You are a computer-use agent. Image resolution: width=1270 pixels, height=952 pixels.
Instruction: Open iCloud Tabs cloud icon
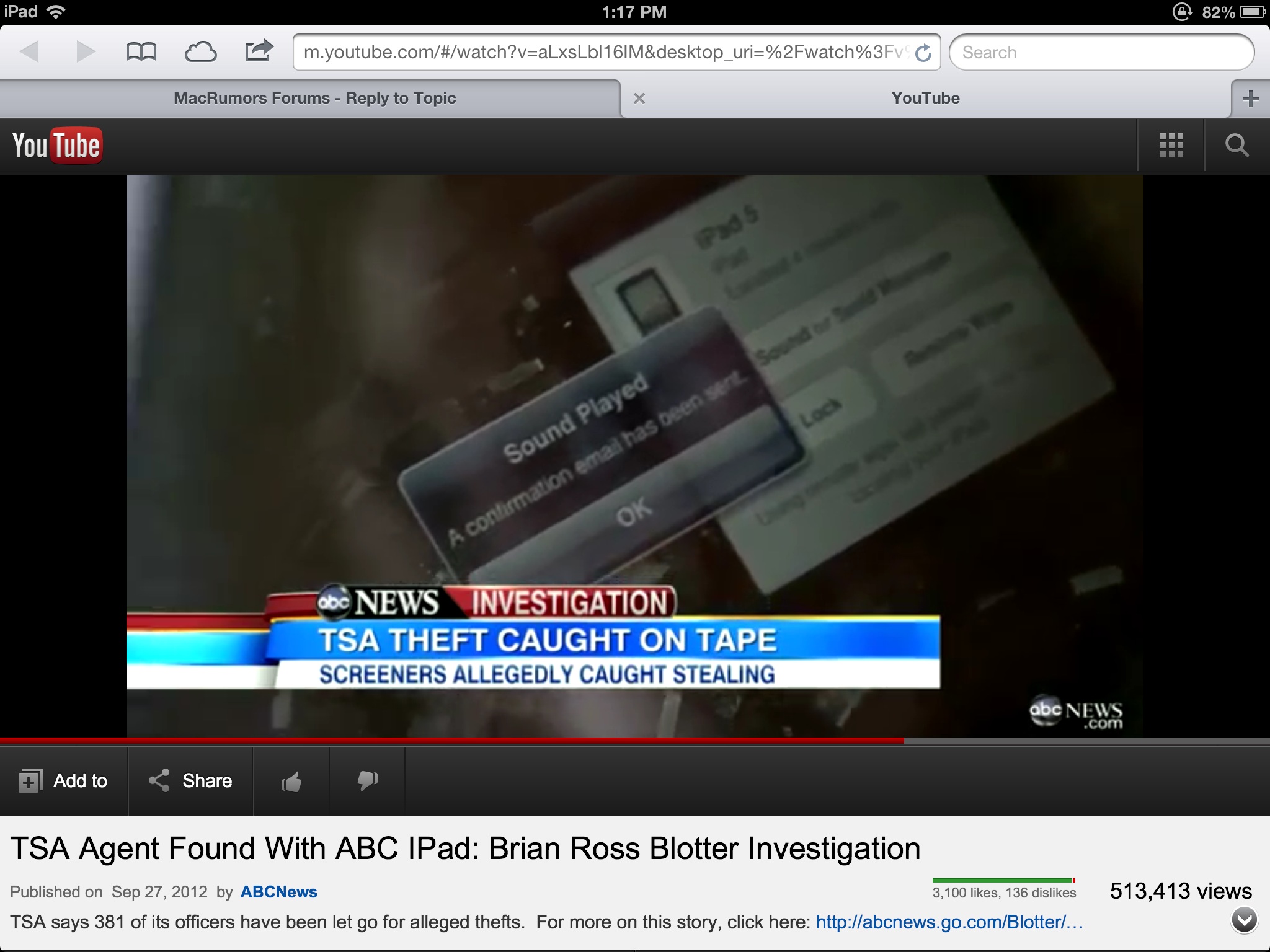coord(201,52)
